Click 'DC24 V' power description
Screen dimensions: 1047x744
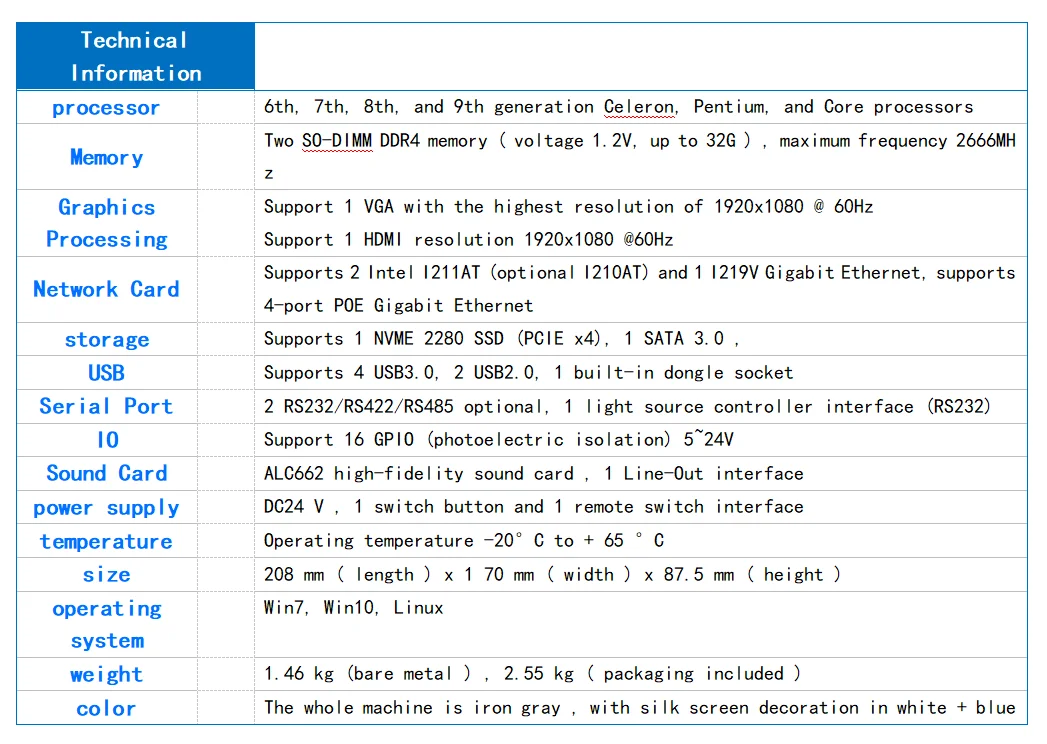[534, 506]
